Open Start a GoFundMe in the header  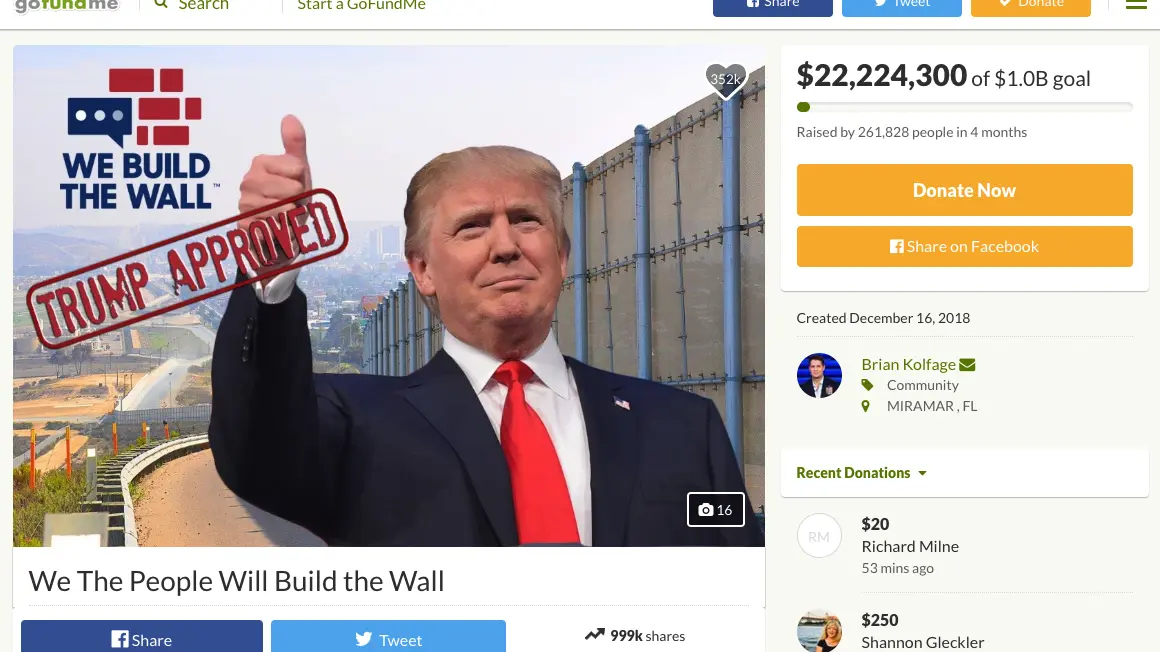click(x=361, y=5)
